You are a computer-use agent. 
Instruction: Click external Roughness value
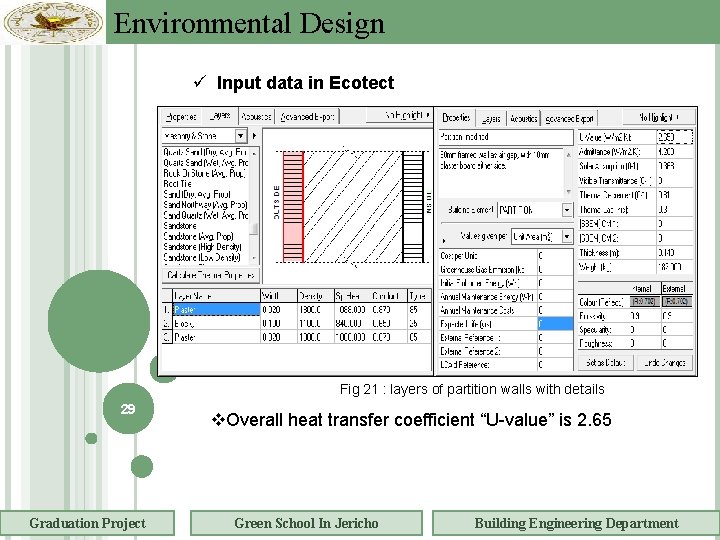point(677,343)
